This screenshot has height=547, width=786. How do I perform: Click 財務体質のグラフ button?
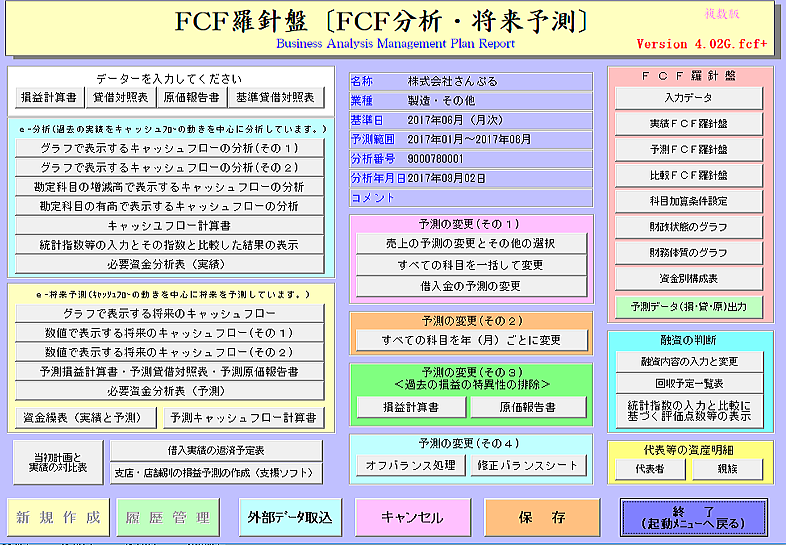pos(688,252)
